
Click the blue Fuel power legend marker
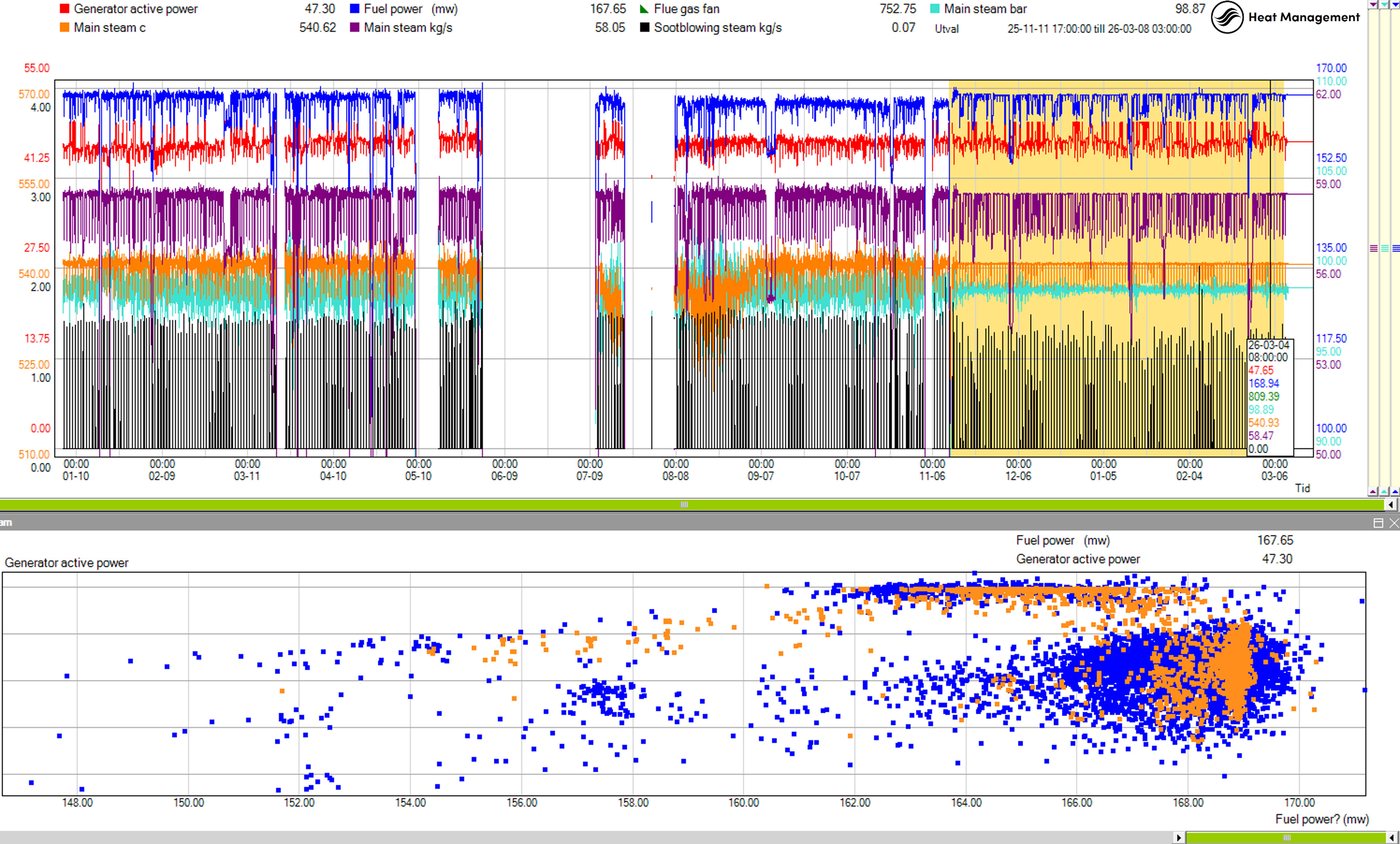tap(355, 9)
